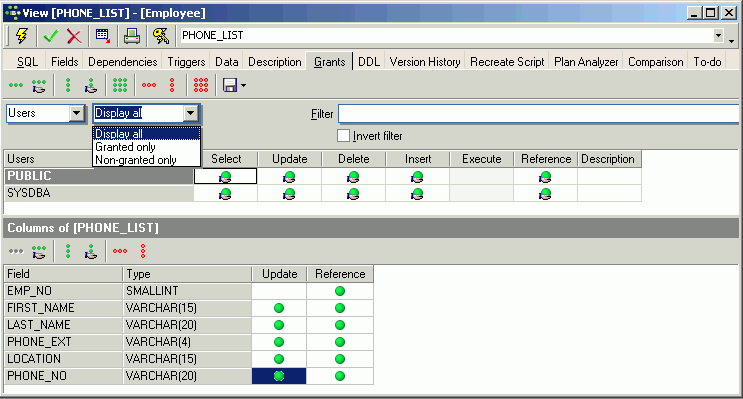
Task: Select the LAST_NAME field row
Action: (63, 325)
